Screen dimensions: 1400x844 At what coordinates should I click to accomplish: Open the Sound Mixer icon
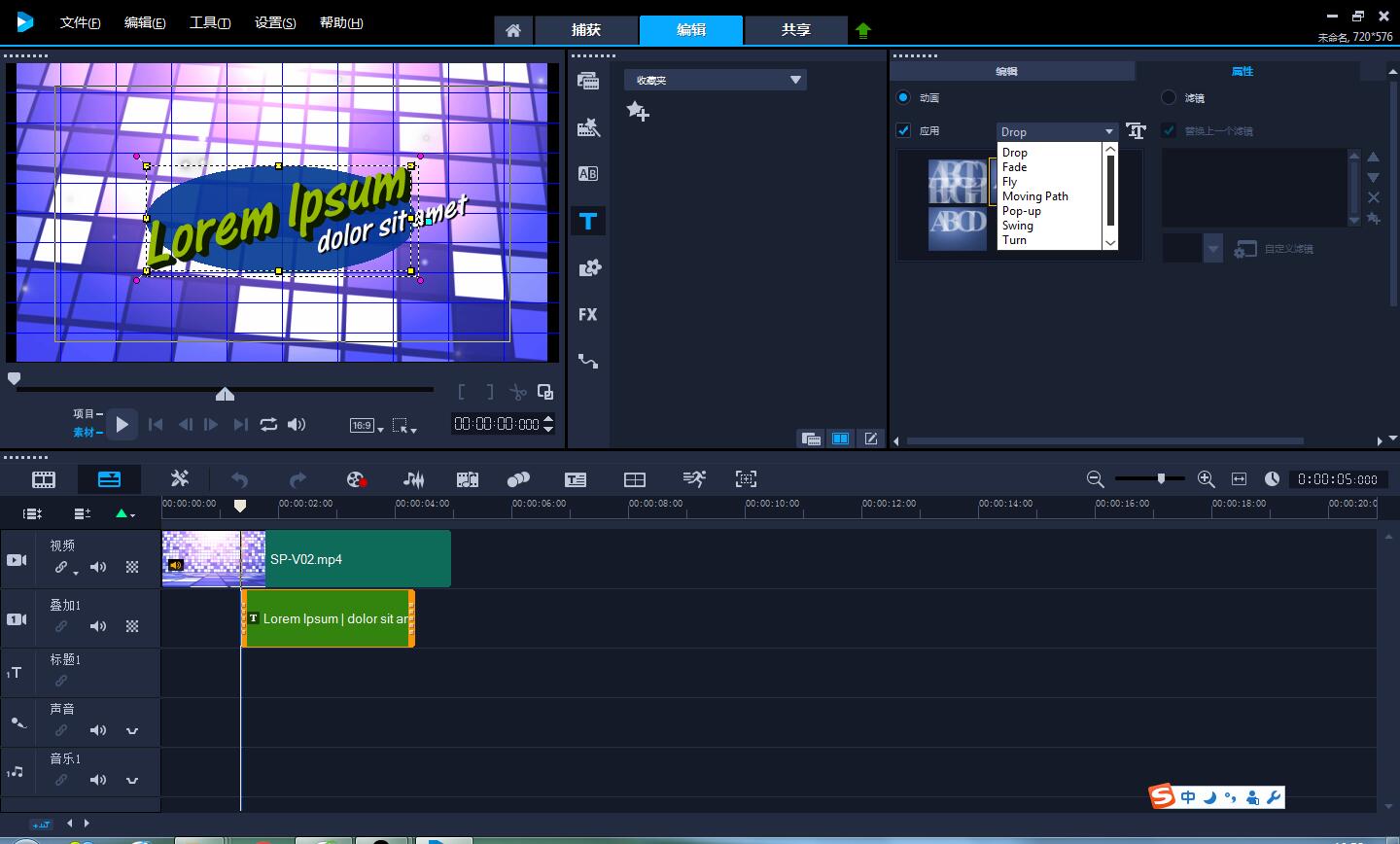413,479
